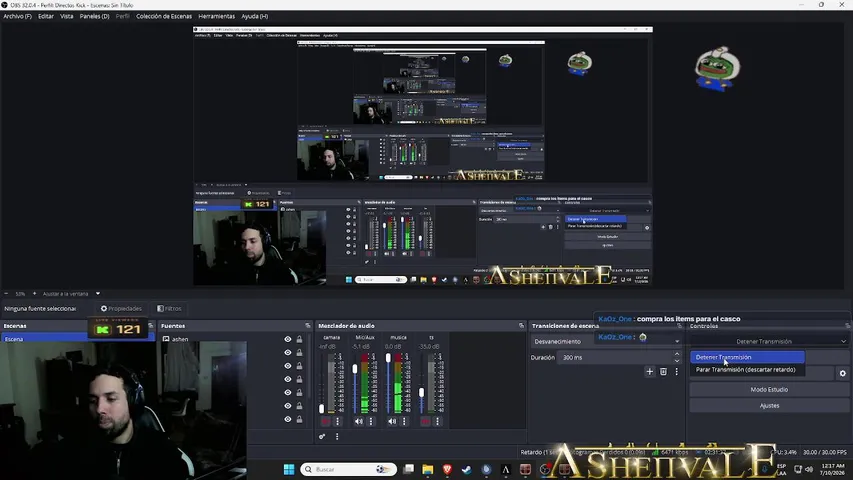Open the camara channel options menu
853x480 pixels.
pyautogui.click(x=337, y=421)
